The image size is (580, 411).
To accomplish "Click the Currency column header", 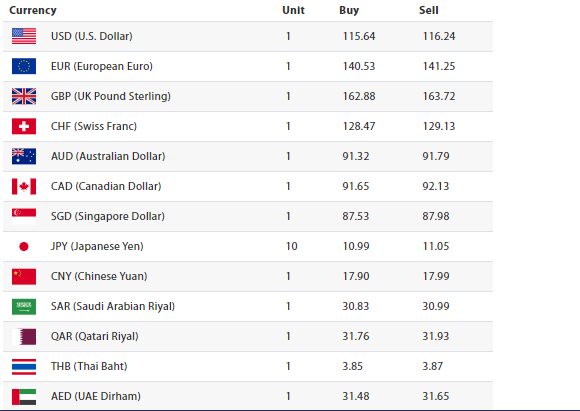I will coord(33,10).
